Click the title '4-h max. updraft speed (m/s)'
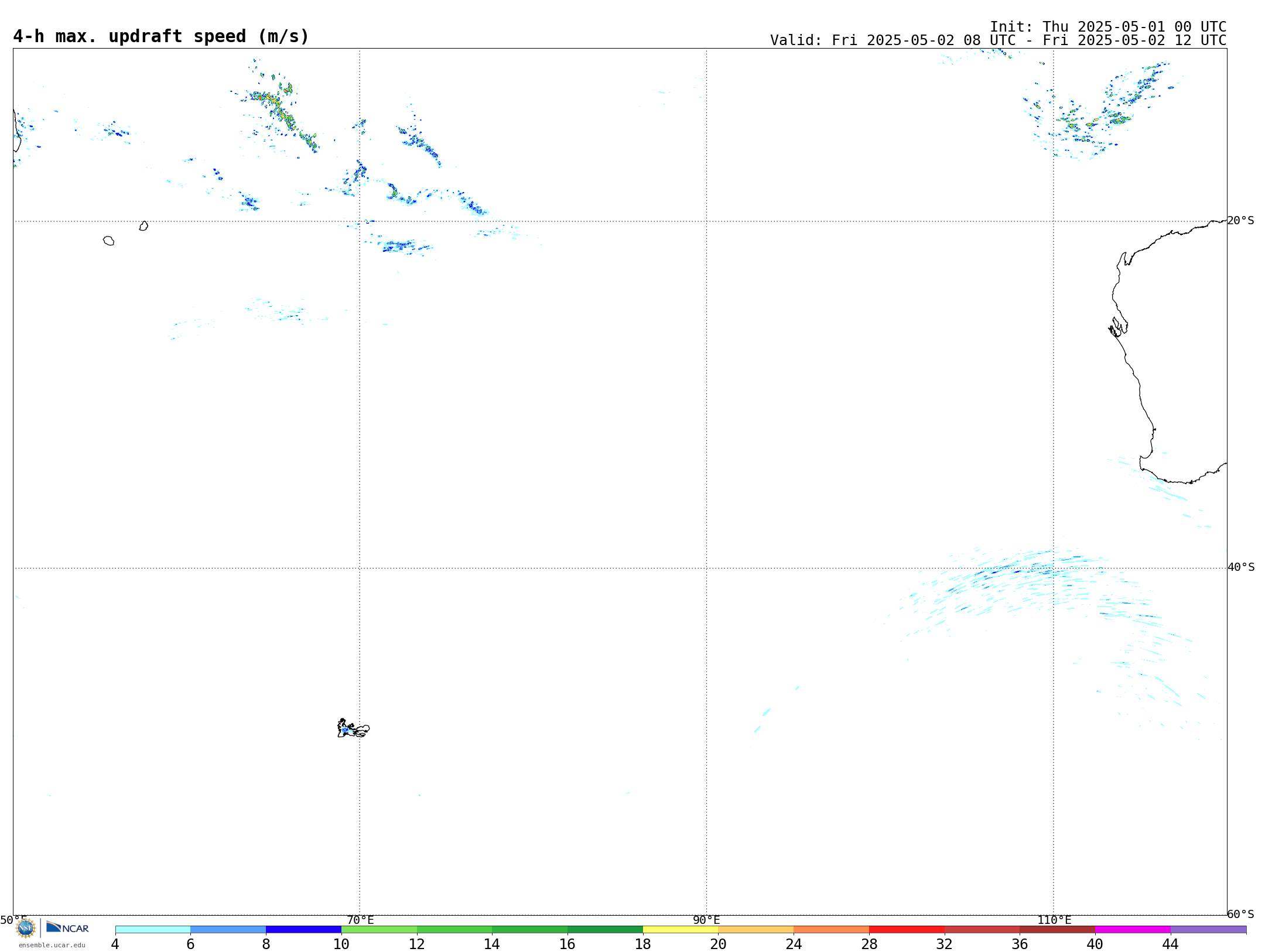1265x952 pixels. [161, 36]
